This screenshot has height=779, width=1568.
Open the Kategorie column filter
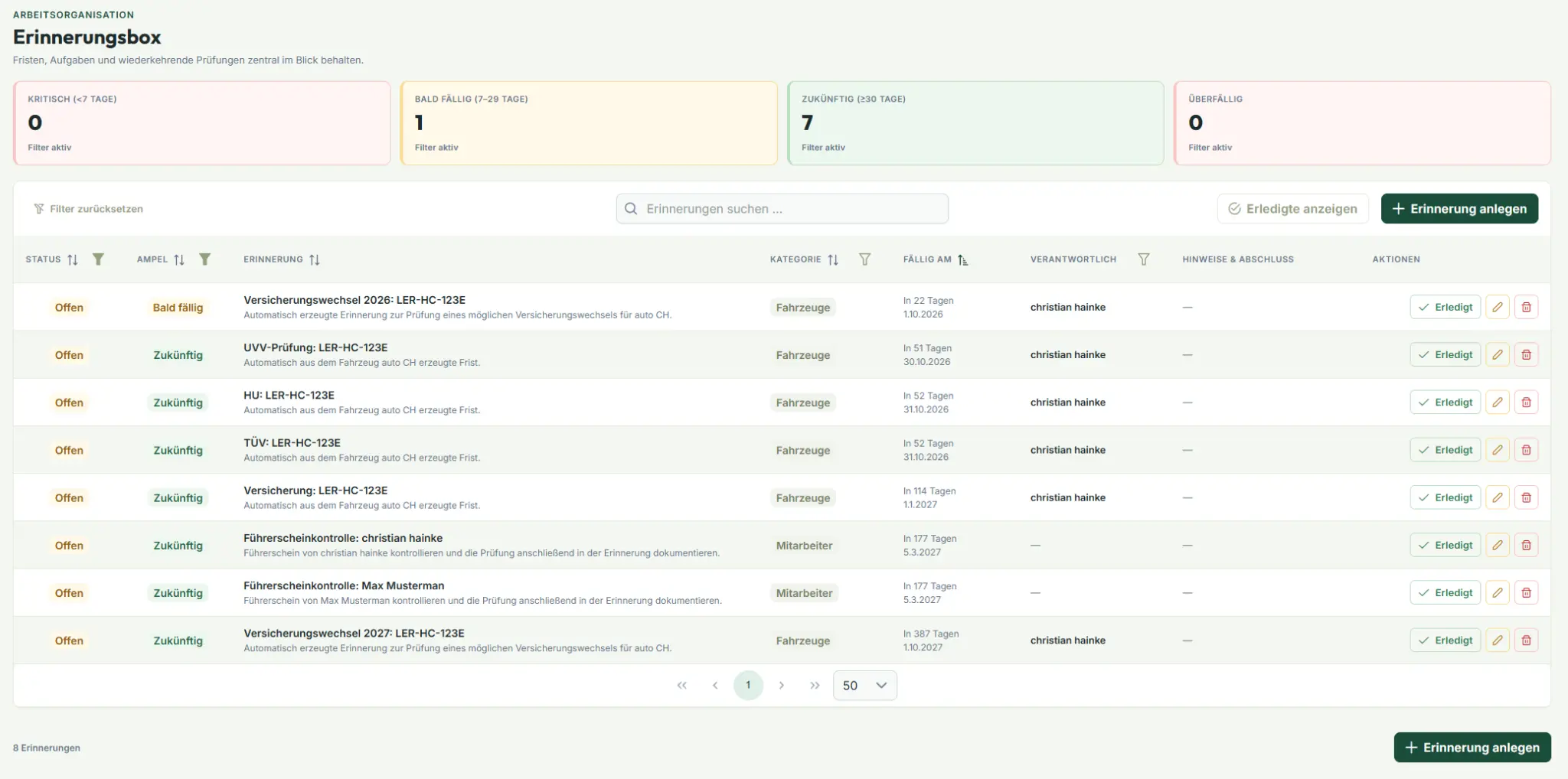click(864, 259)
